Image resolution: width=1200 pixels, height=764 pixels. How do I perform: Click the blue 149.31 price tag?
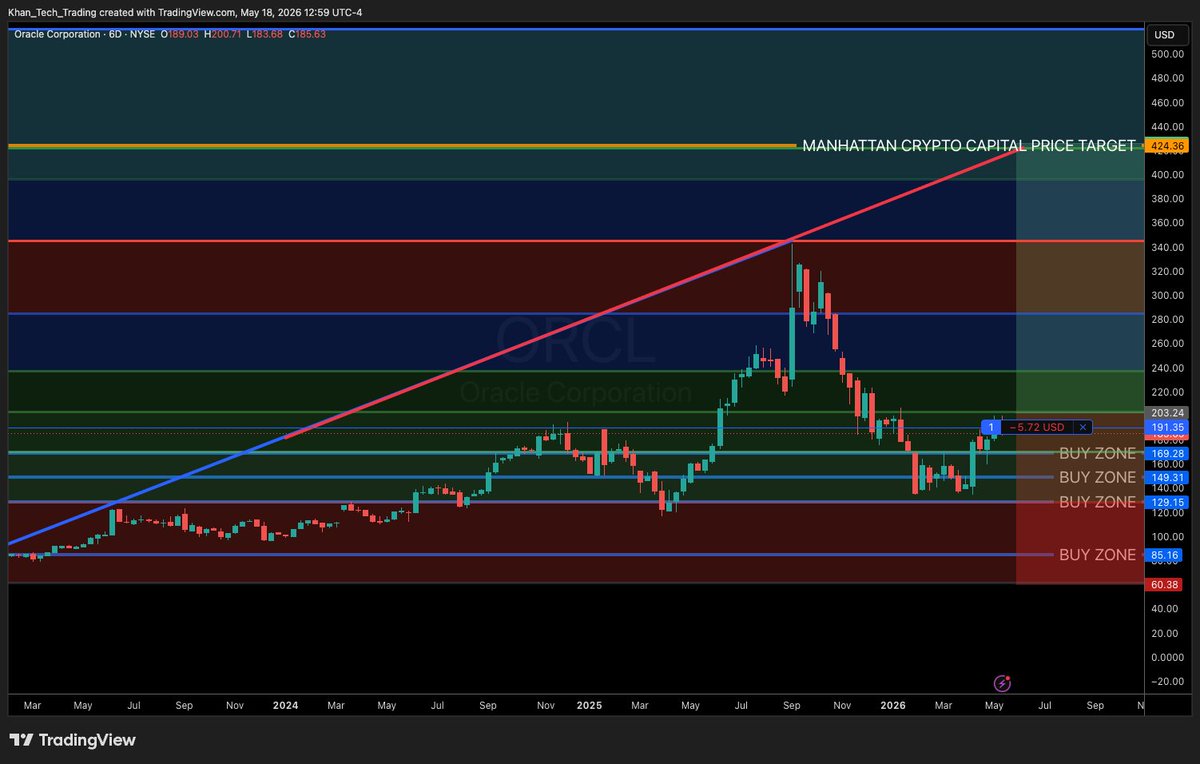tap(1168, 477)
